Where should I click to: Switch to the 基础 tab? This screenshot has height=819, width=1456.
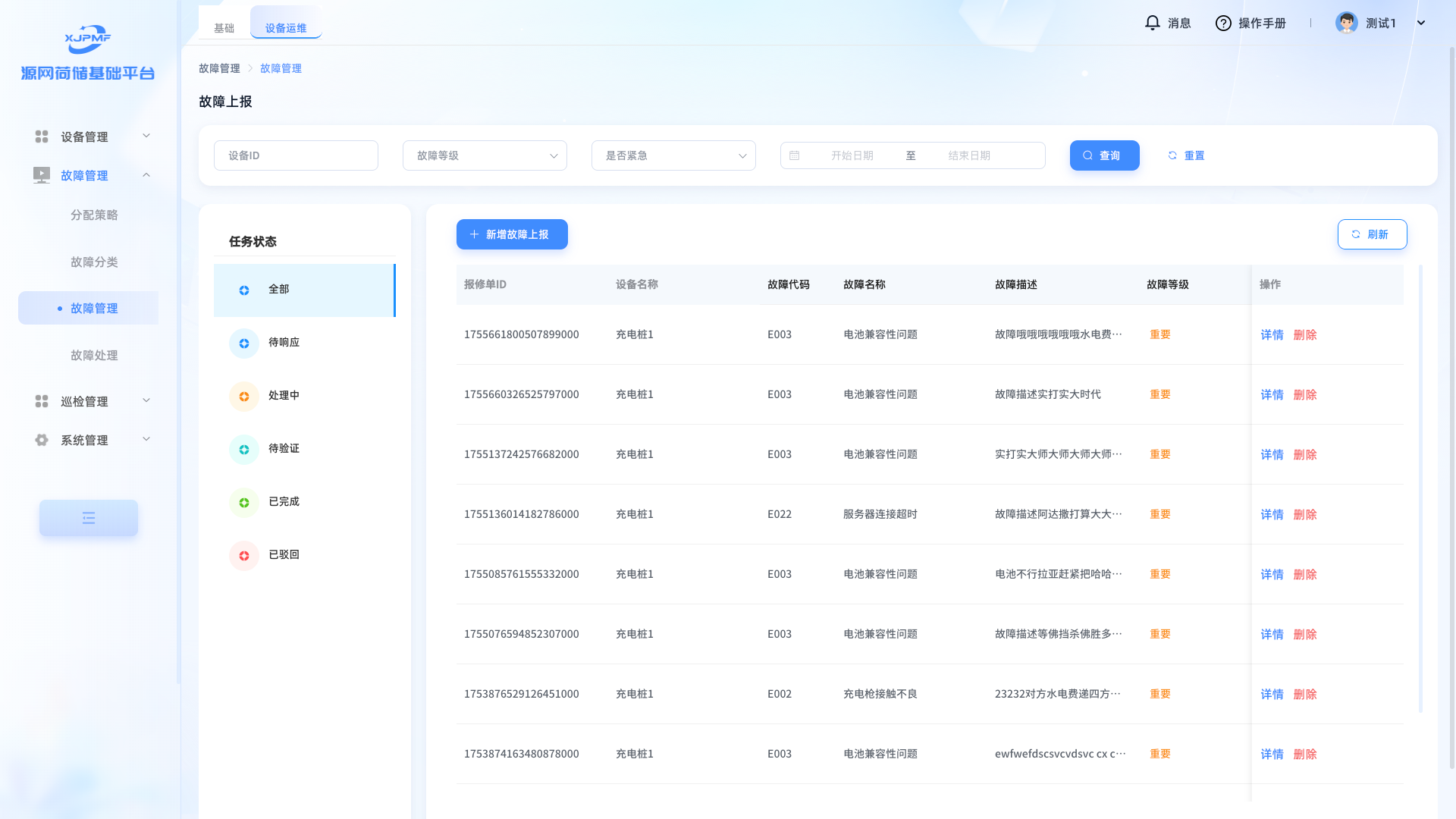[224, 28]
